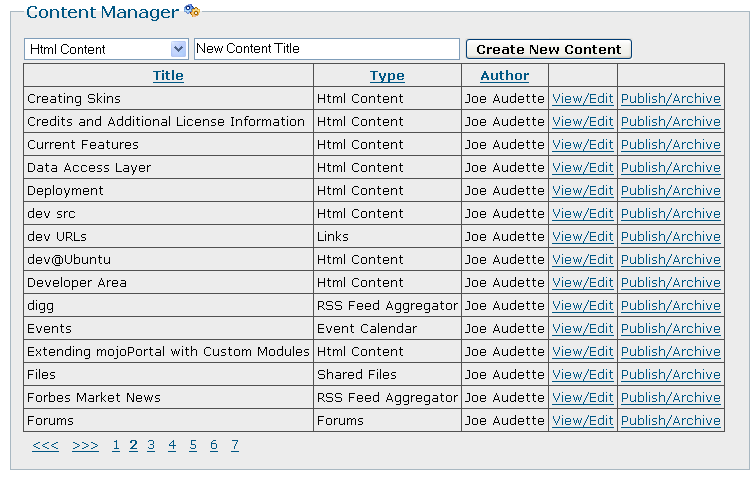Go to the first page with <<<

tap(45, 446)
